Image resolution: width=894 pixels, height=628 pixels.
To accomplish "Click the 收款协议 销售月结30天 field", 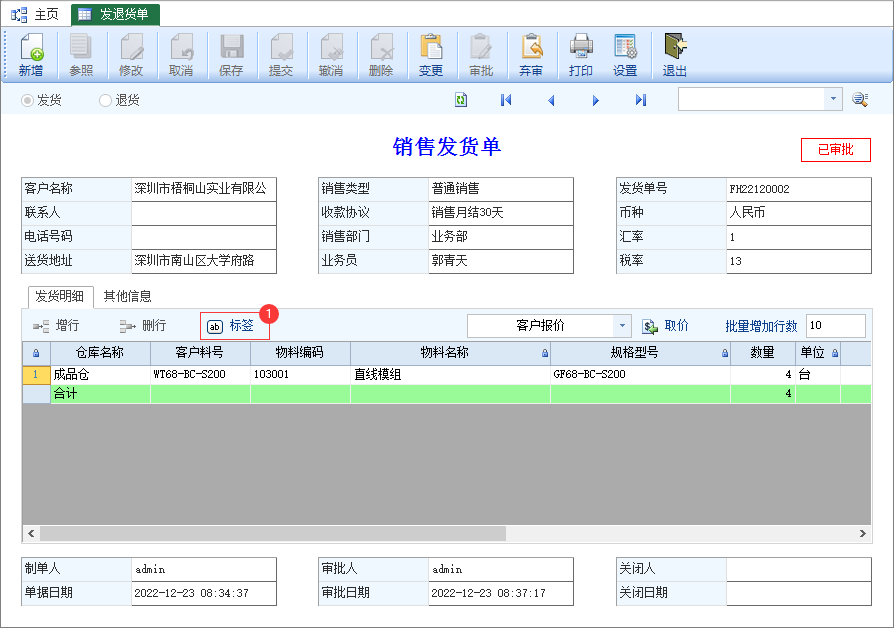I will click(501, 213).
